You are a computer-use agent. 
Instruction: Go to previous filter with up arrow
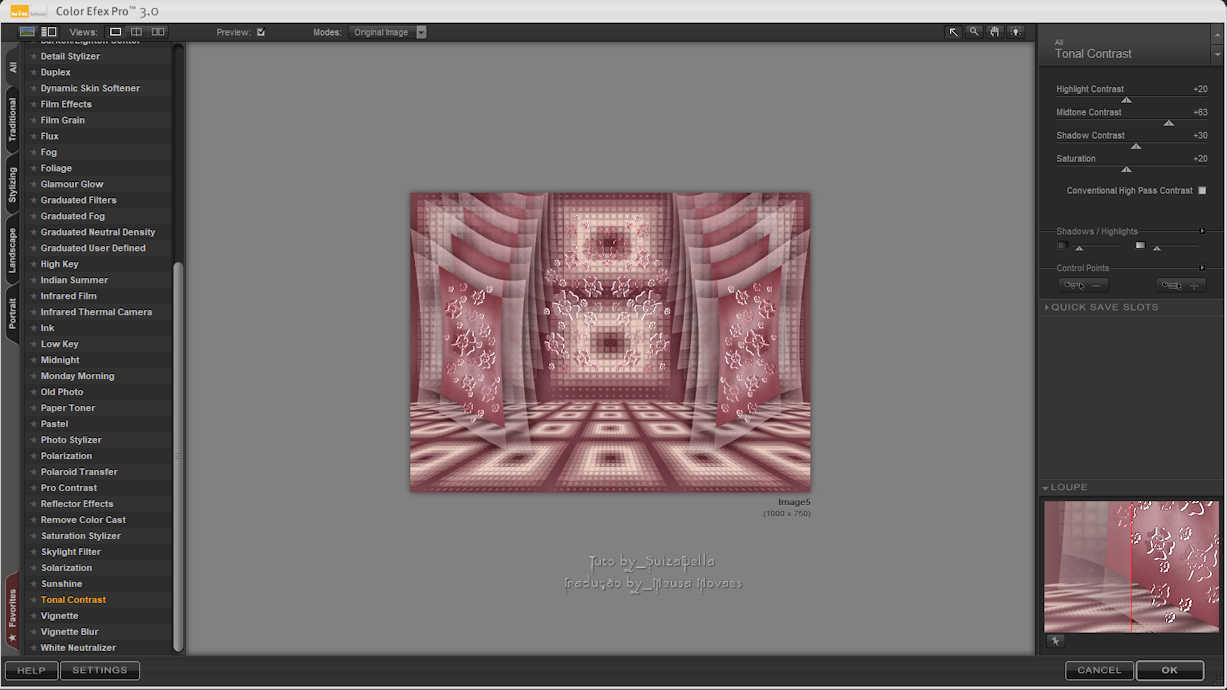pos(1216,35)
